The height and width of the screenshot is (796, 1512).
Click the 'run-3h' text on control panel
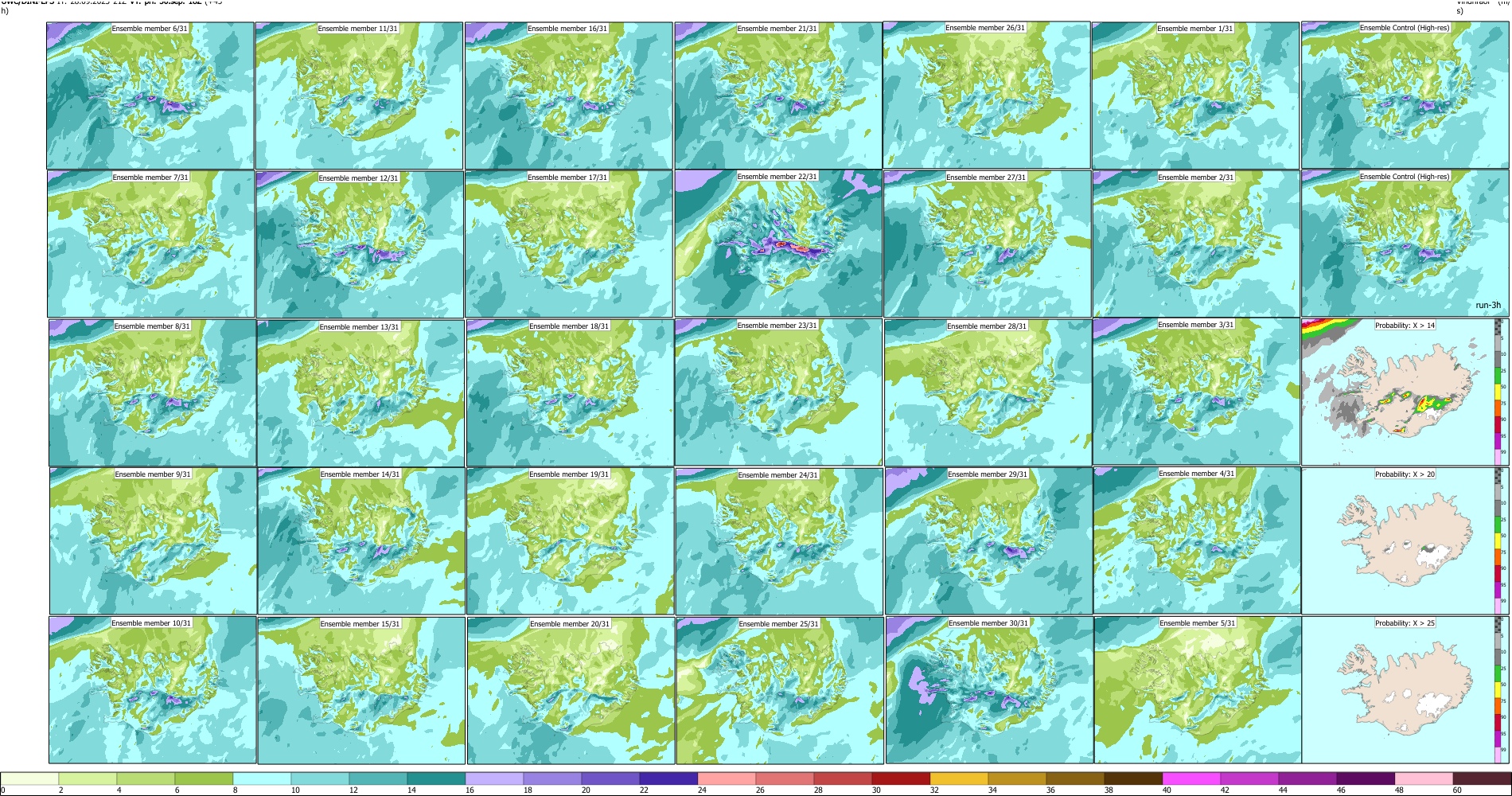point(1487,305)
